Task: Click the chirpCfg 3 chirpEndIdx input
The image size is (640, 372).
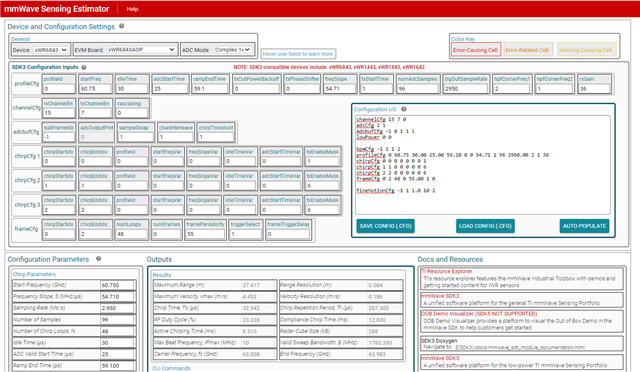Action: (95, 210)
